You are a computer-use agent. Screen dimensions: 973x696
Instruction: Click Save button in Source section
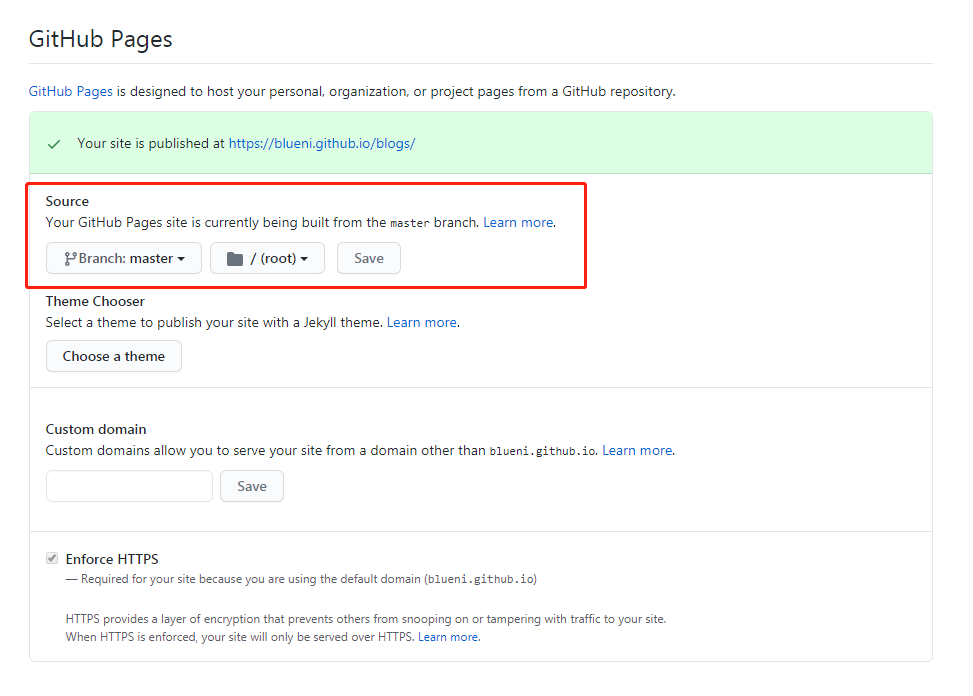coord(369,258)
